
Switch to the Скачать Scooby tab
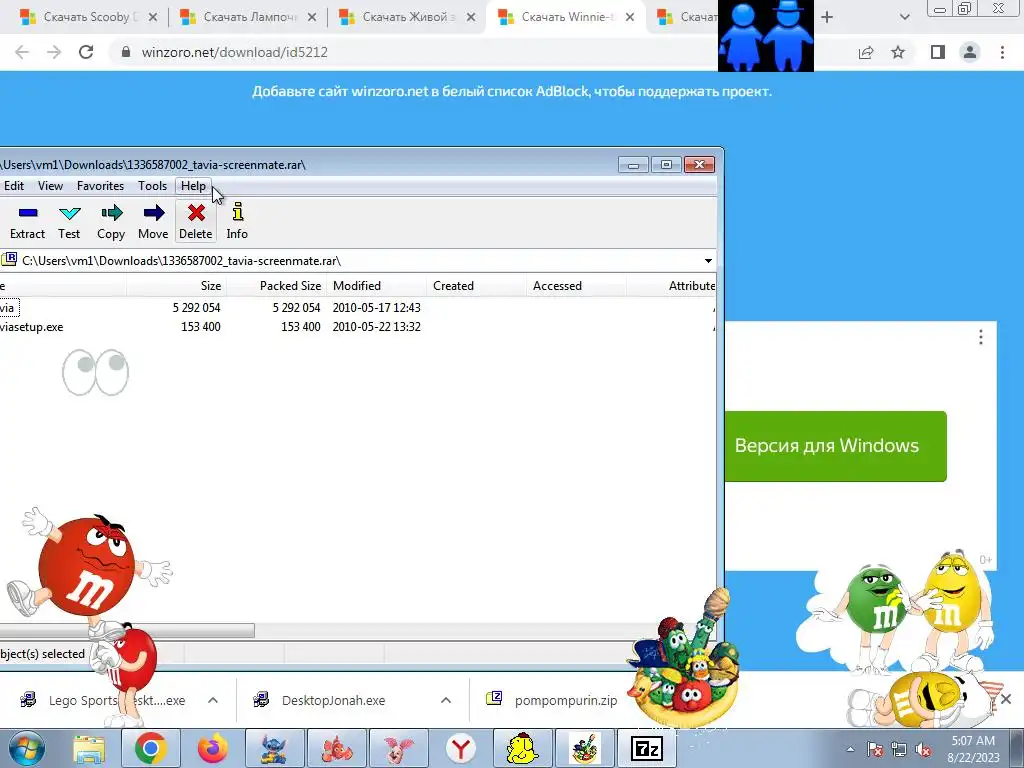88,17
